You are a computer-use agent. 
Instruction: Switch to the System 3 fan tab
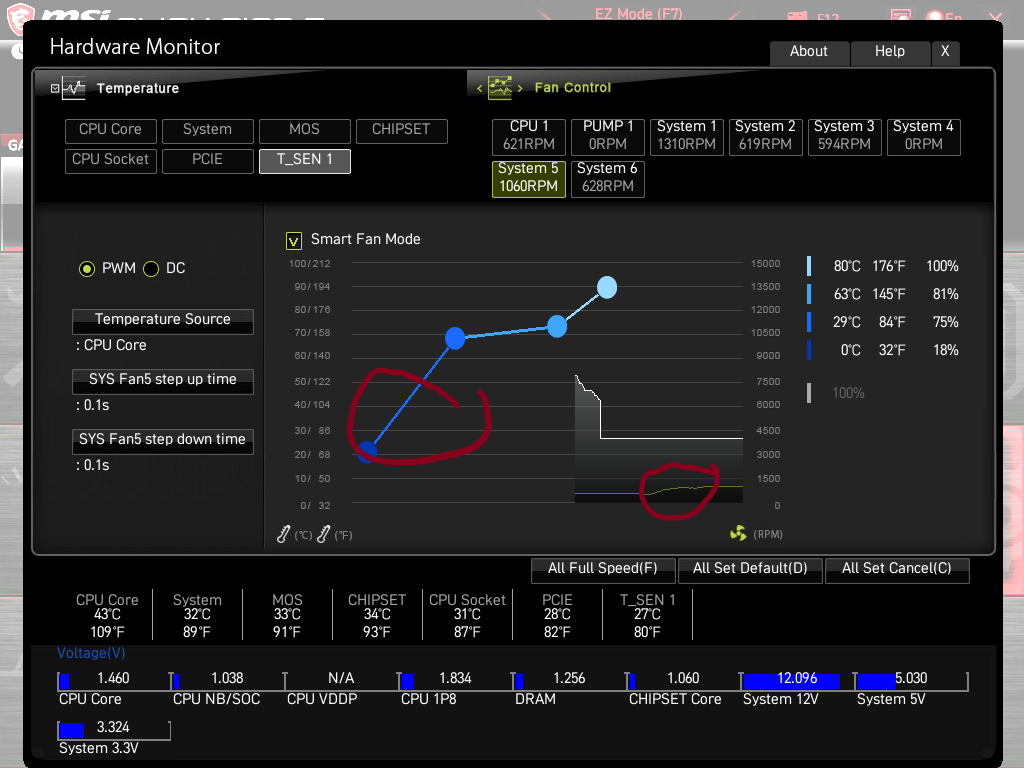[x=844, y=136]
